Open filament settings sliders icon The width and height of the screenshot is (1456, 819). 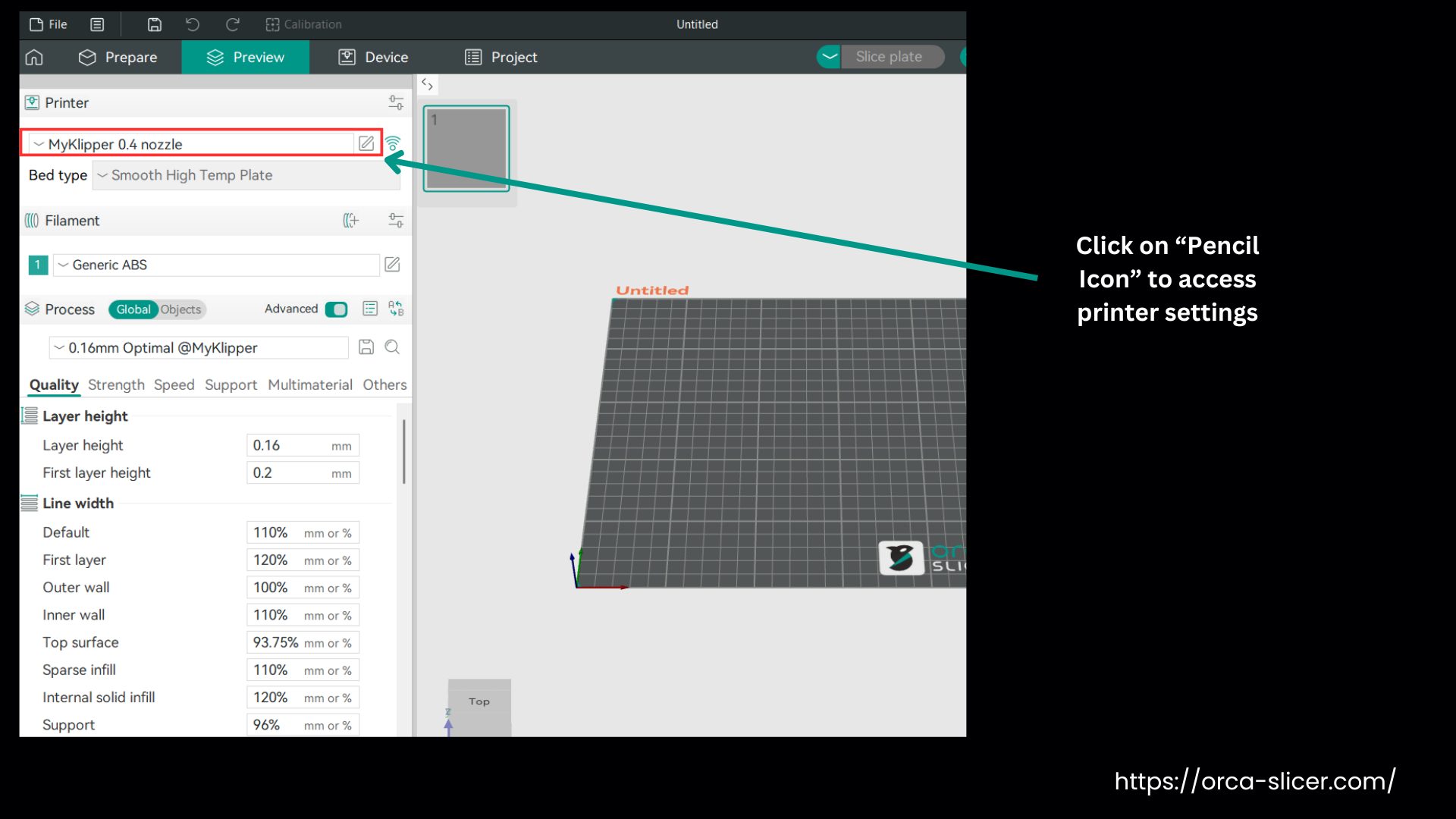click(396, 221)
